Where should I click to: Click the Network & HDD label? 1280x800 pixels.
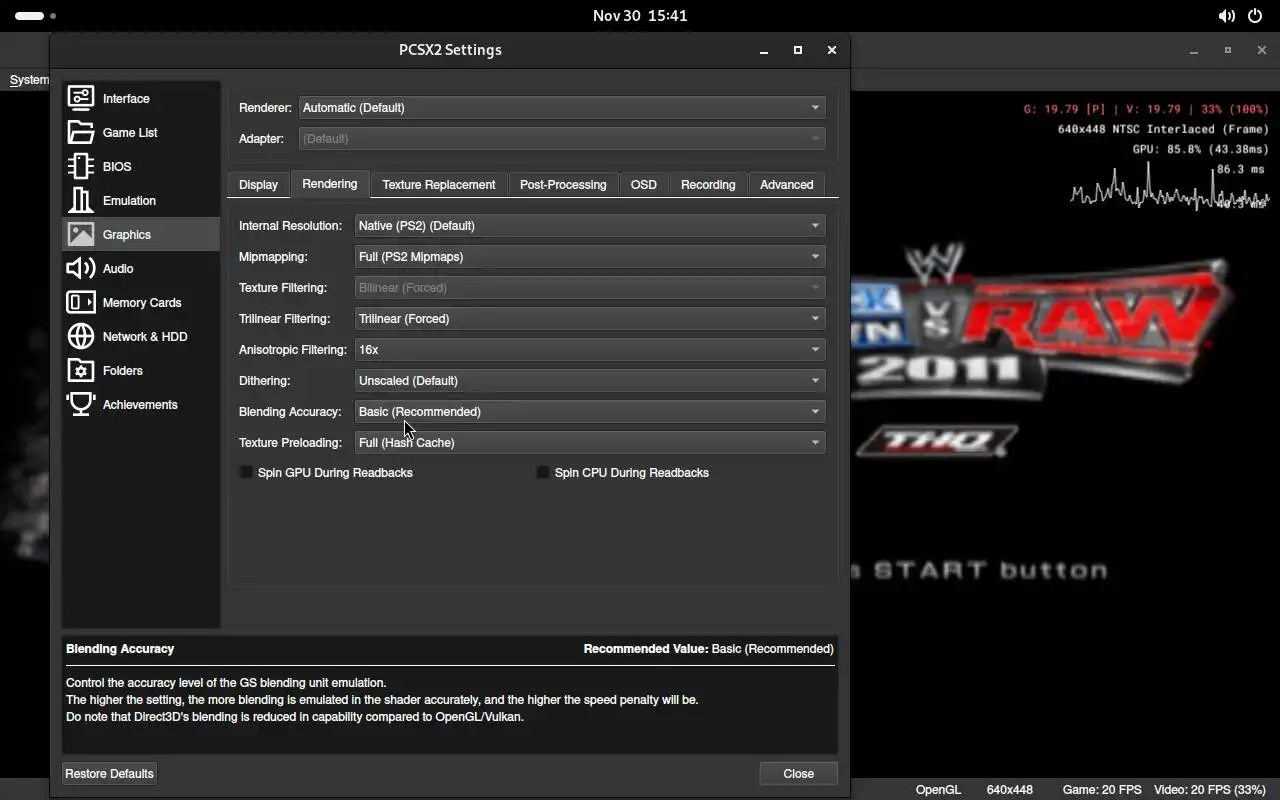point(145,336)
